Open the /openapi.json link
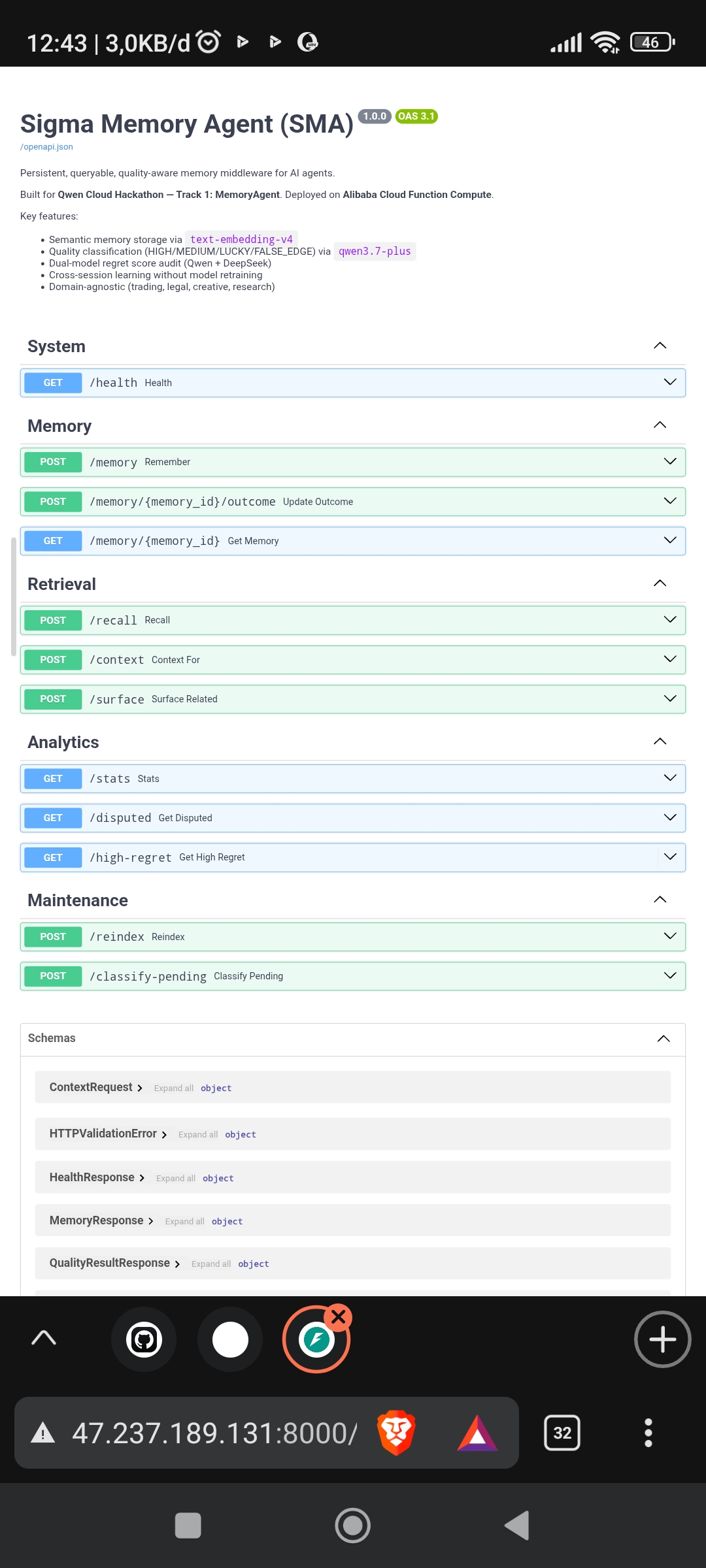This screenshot has width=706, height=1568. [x=46, y=147]
